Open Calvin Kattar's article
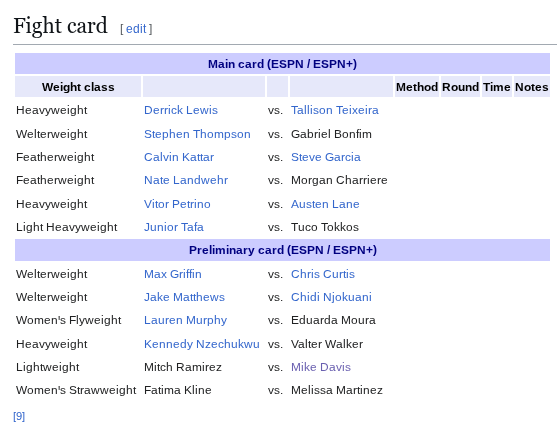Screen dimensions: 557x423 coord(179,157)
